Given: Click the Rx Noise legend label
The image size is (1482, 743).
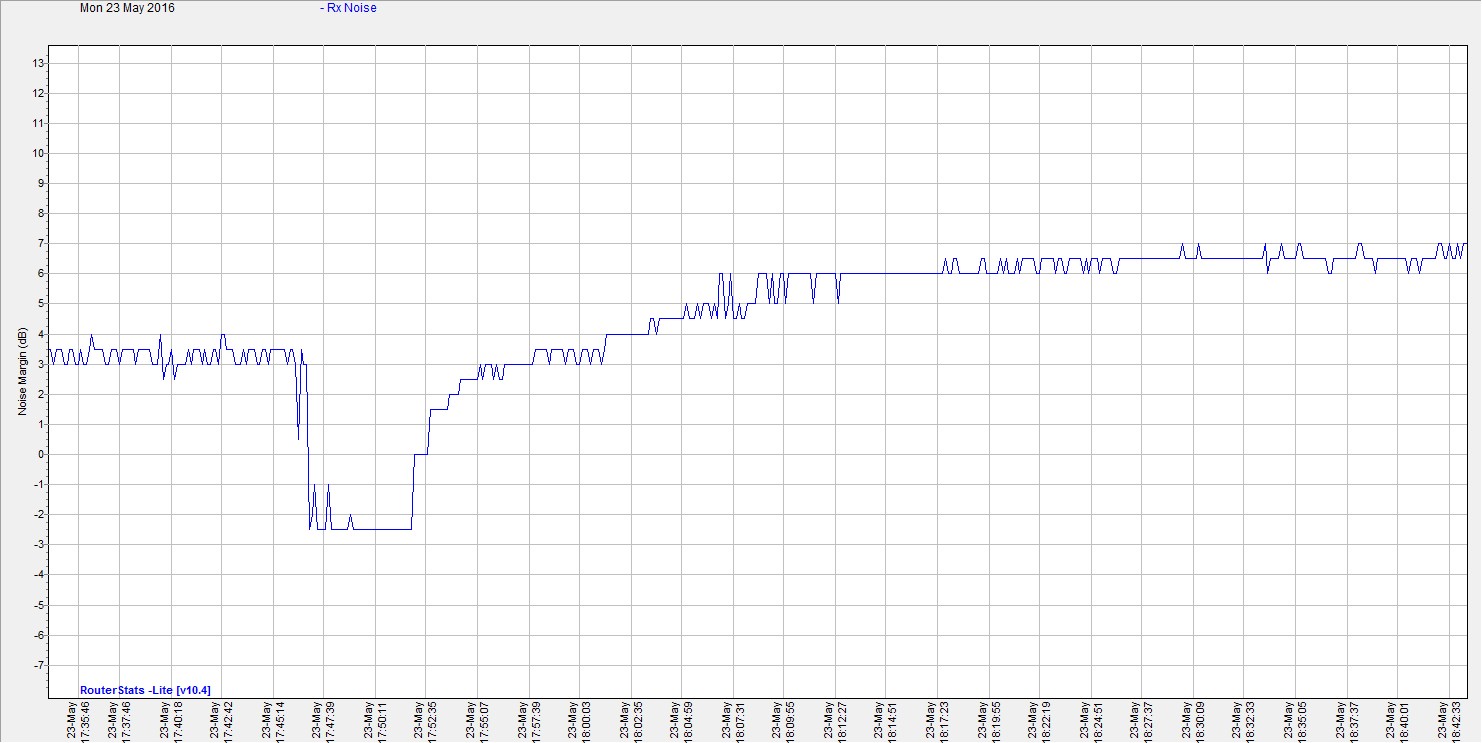Looking at the screenshot, I should (x=348, y=8).
